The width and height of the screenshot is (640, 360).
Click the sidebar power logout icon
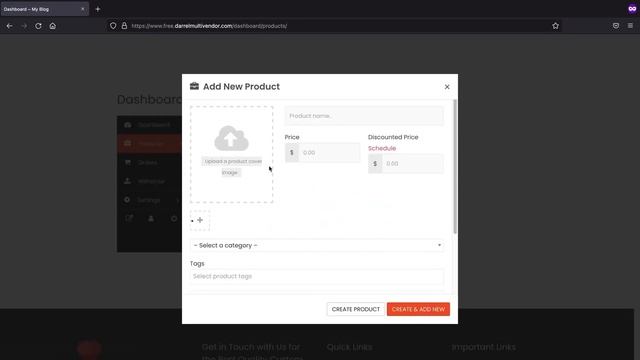(x=174, y=219)
